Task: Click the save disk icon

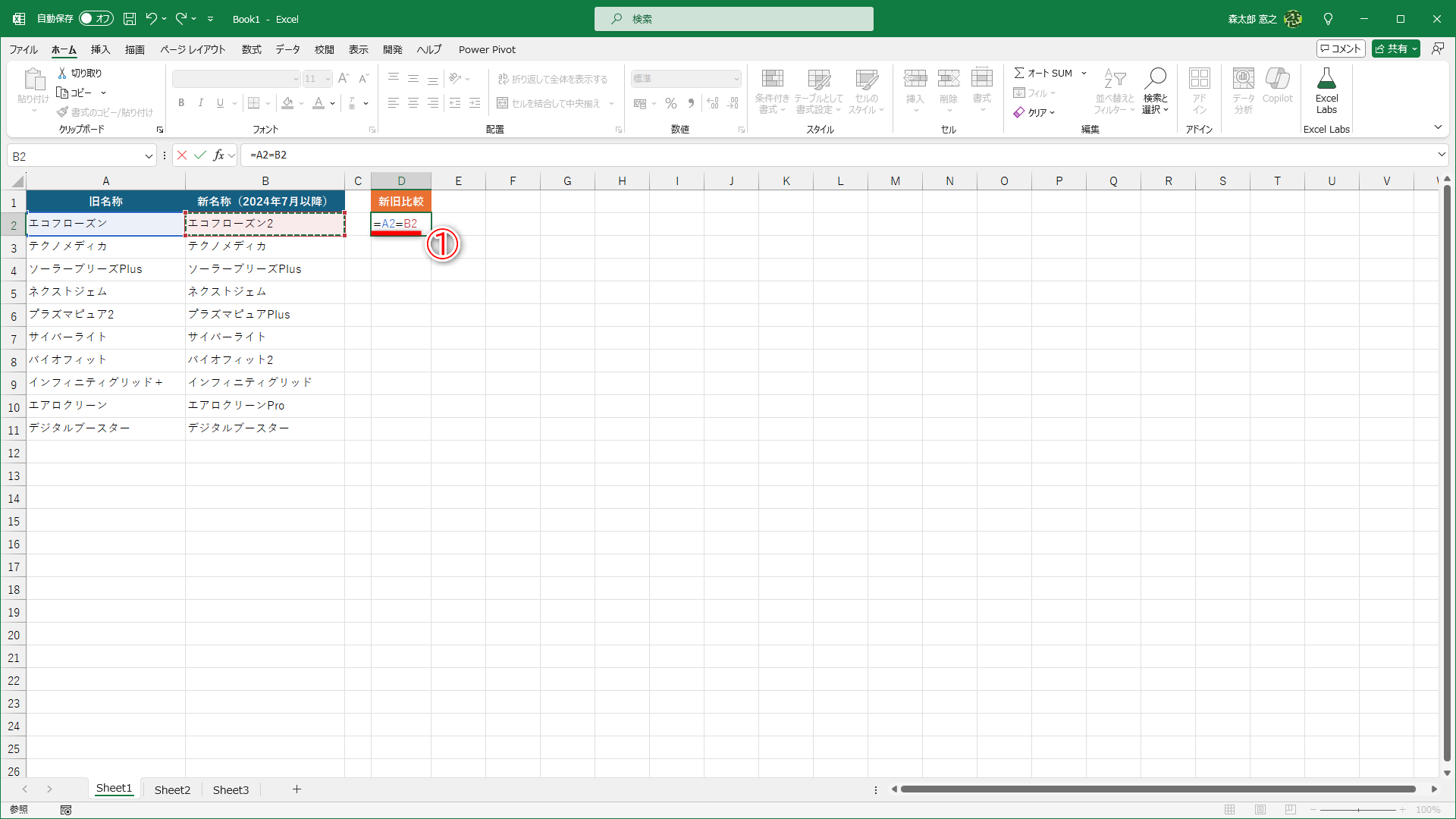Action: (x=130, y=19)
